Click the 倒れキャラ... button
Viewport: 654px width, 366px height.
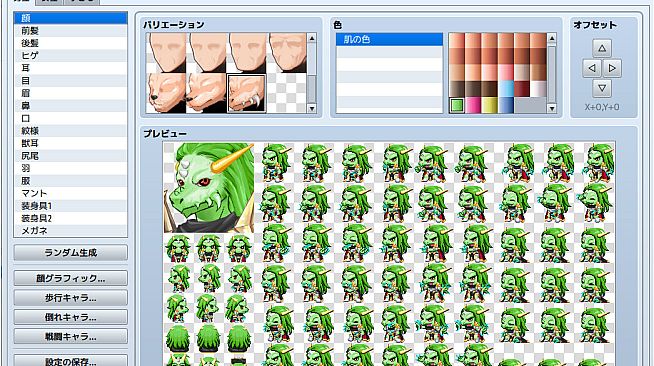70,317
